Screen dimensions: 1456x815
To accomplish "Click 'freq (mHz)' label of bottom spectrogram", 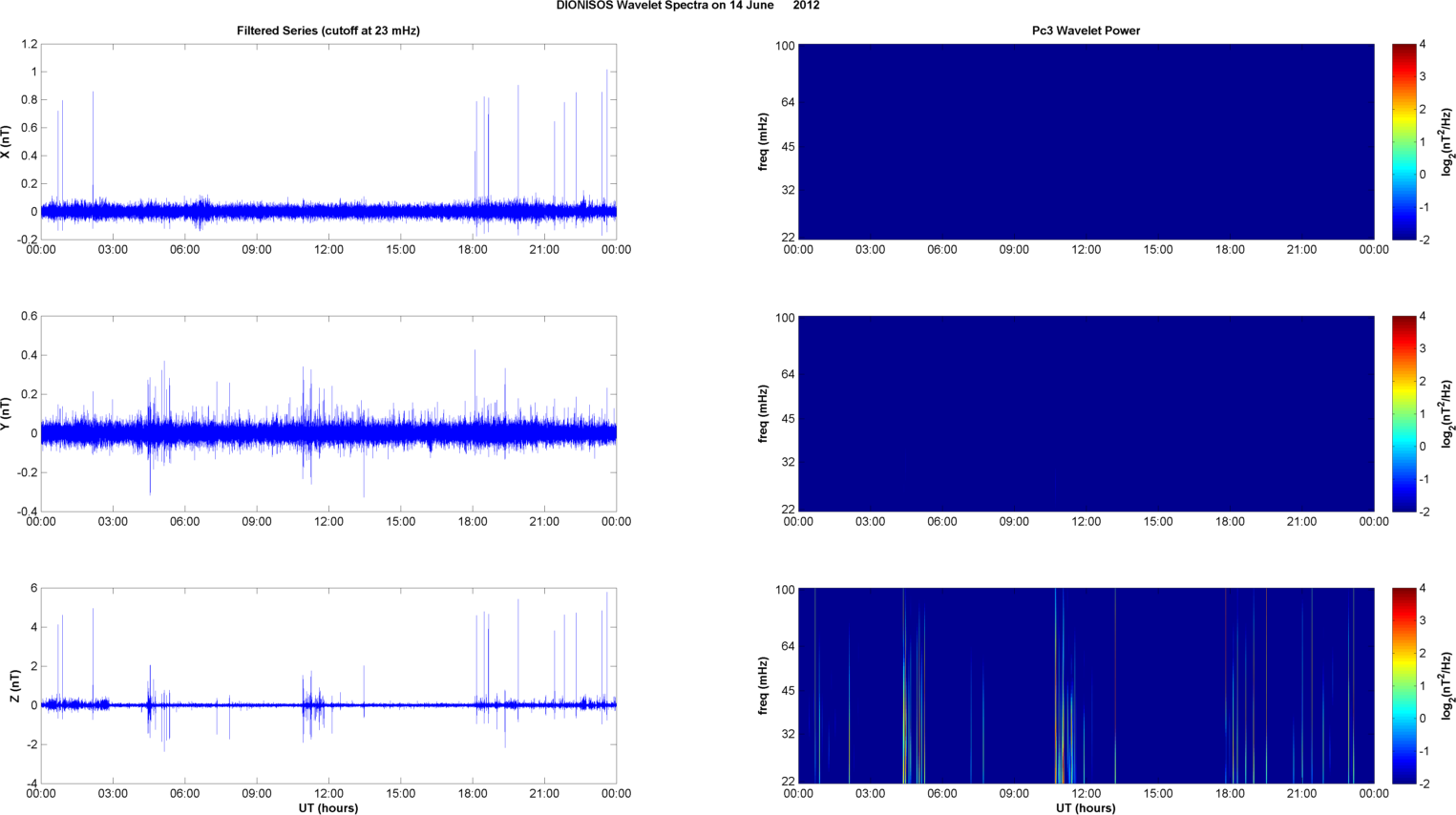I will pyautogui.click(x=764, y=685).
